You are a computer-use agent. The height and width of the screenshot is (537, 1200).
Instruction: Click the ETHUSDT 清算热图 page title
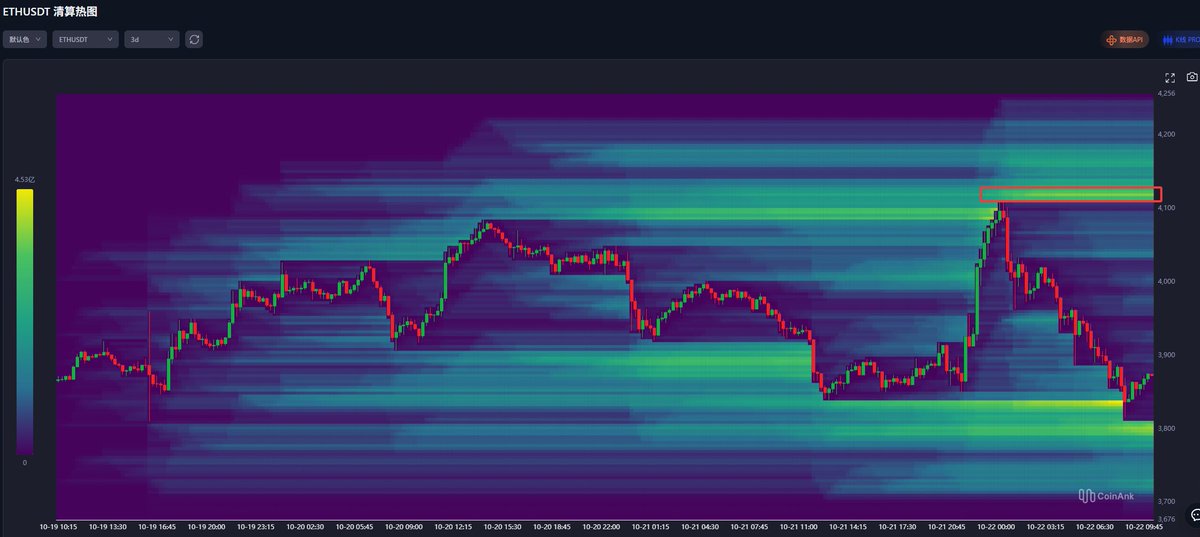(x=49, y=11)
